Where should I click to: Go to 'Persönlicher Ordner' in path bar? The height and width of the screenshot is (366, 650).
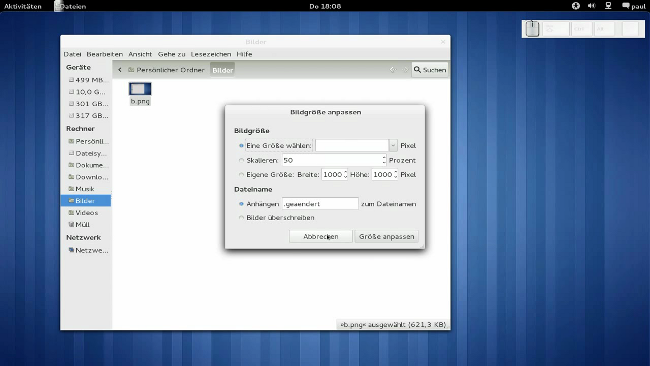[166, 70]
